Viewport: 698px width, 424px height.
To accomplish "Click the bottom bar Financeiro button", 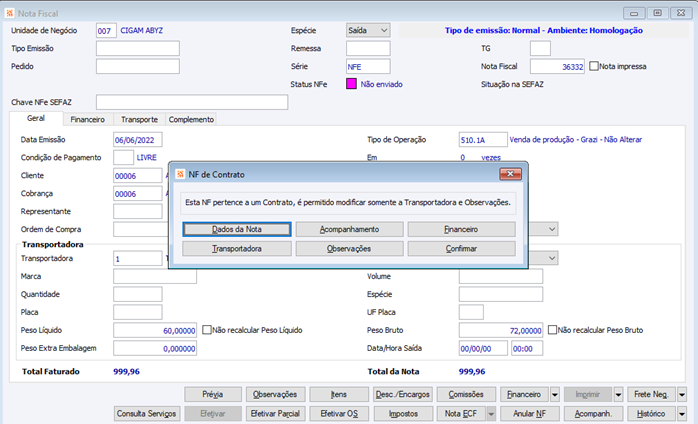I will [524, 394].
